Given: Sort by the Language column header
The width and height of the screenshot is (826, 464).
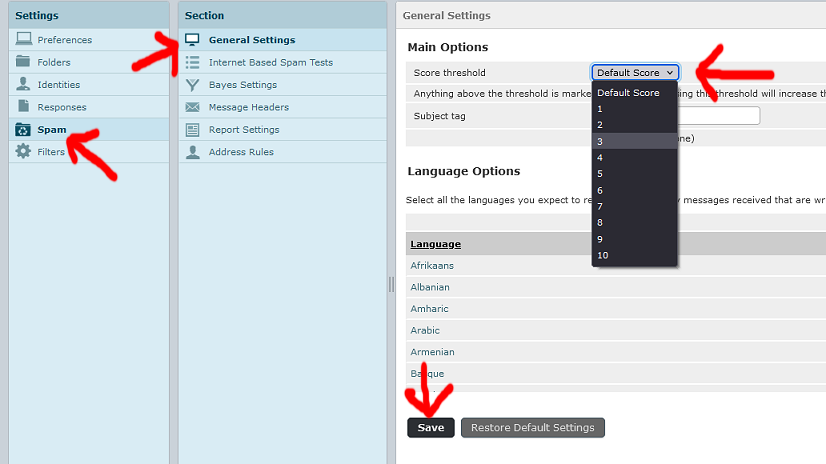Looking at the screenshot, I should pyautogui.click(x=435, y=244).
